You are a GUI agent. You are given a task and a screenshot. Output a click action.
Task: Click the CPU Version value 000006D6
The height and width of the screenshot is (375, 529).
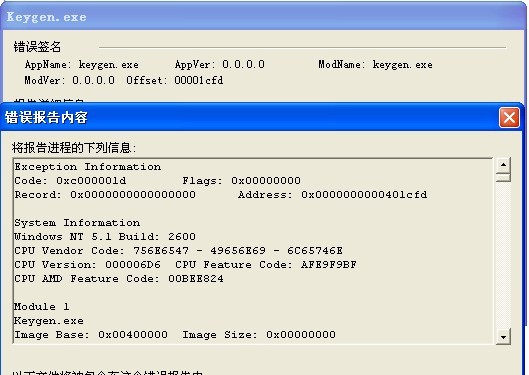click(x=133, y=265)
